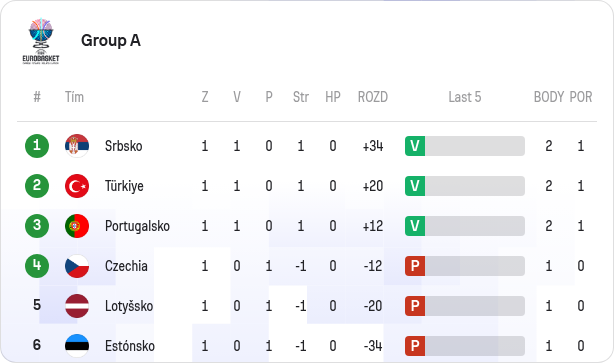
Task: Open the Lotyšsko team link
Action: pyautogui.click(x=129, y=306)
